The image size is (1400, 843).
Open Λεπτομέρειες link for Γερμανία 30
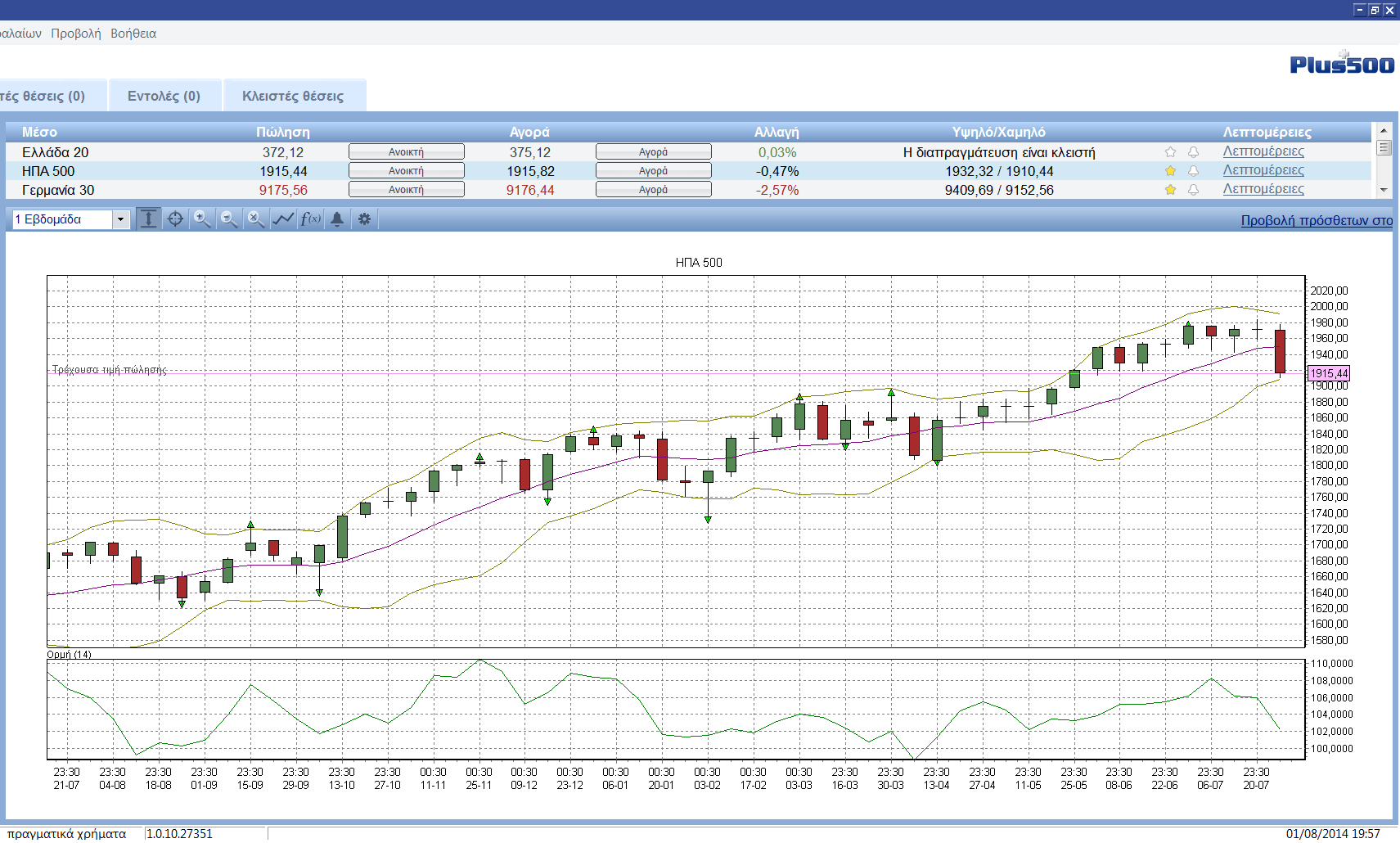coord(1263,189)
